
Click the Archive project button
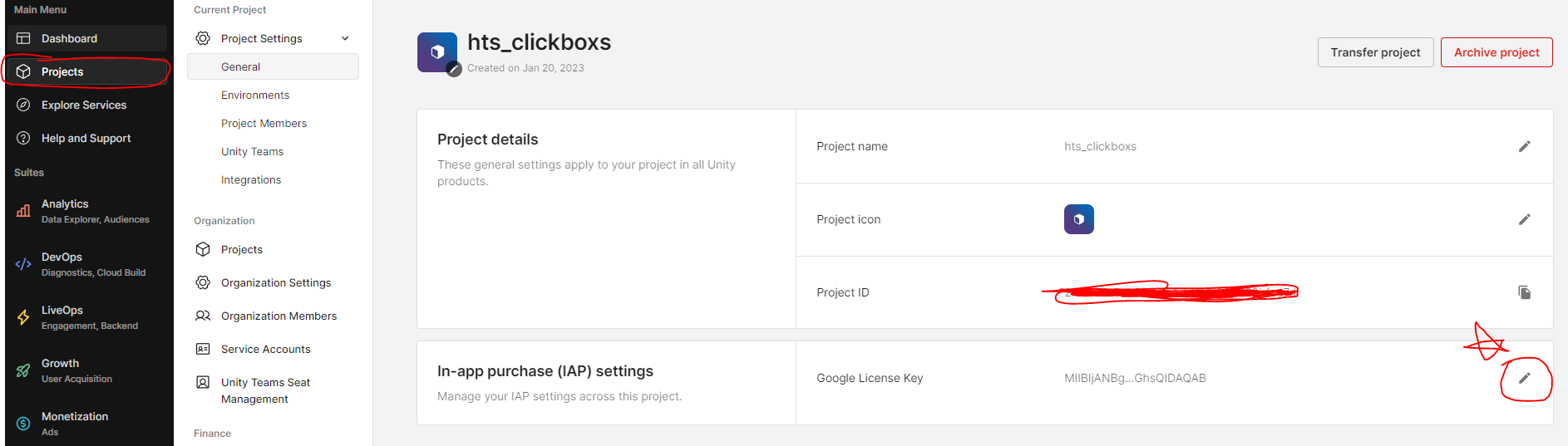point(1497,52)
